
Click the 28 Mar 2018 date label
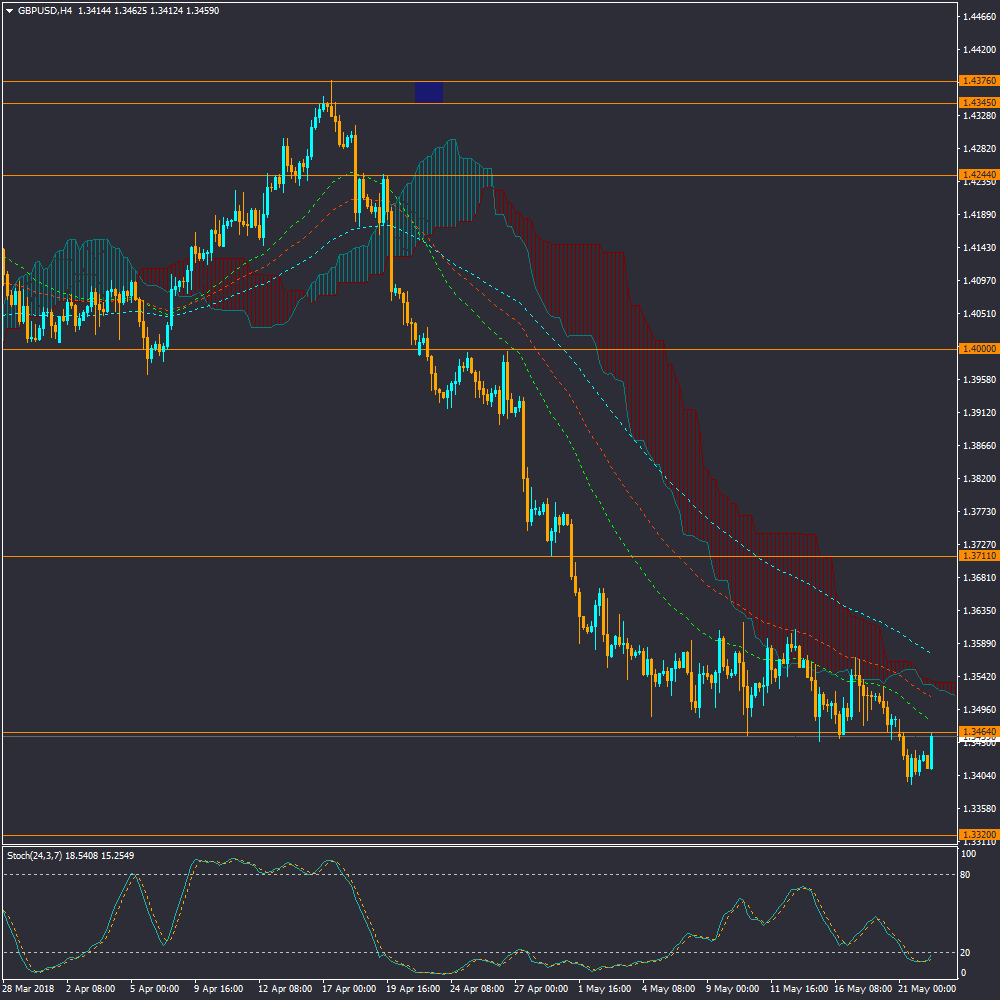28,988
